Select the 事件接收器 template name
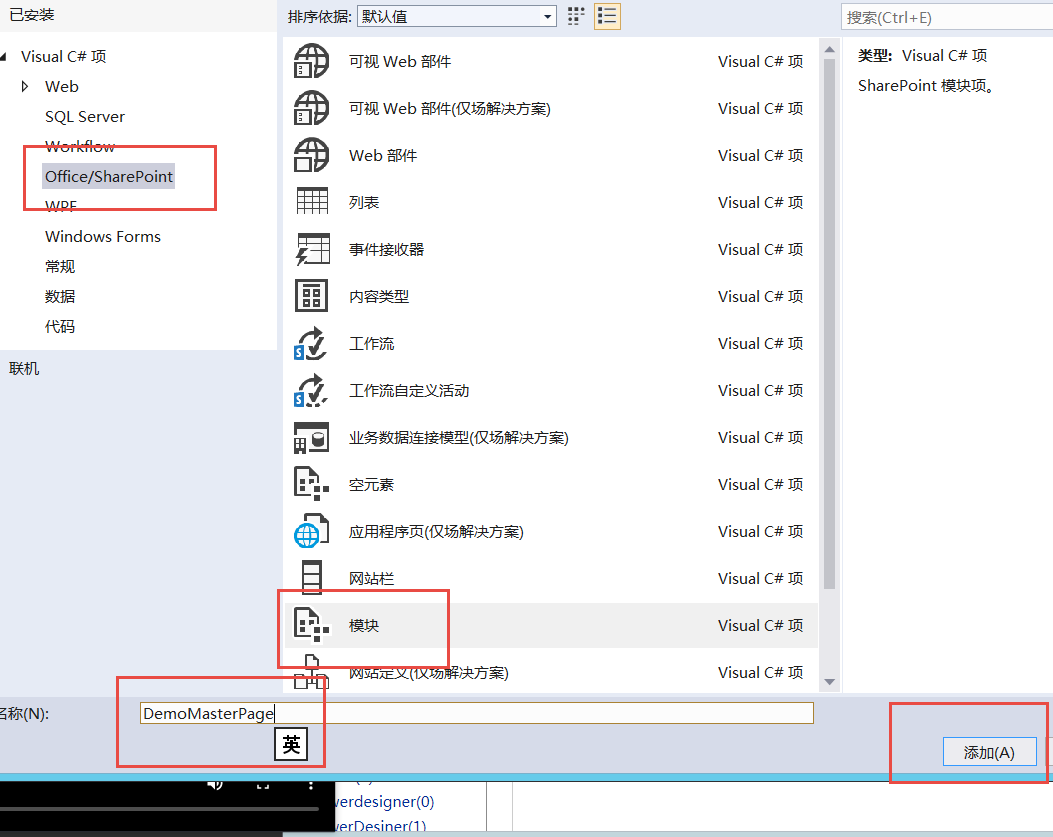This screenshot has height=837, width=1053. (x=386, y=249)
